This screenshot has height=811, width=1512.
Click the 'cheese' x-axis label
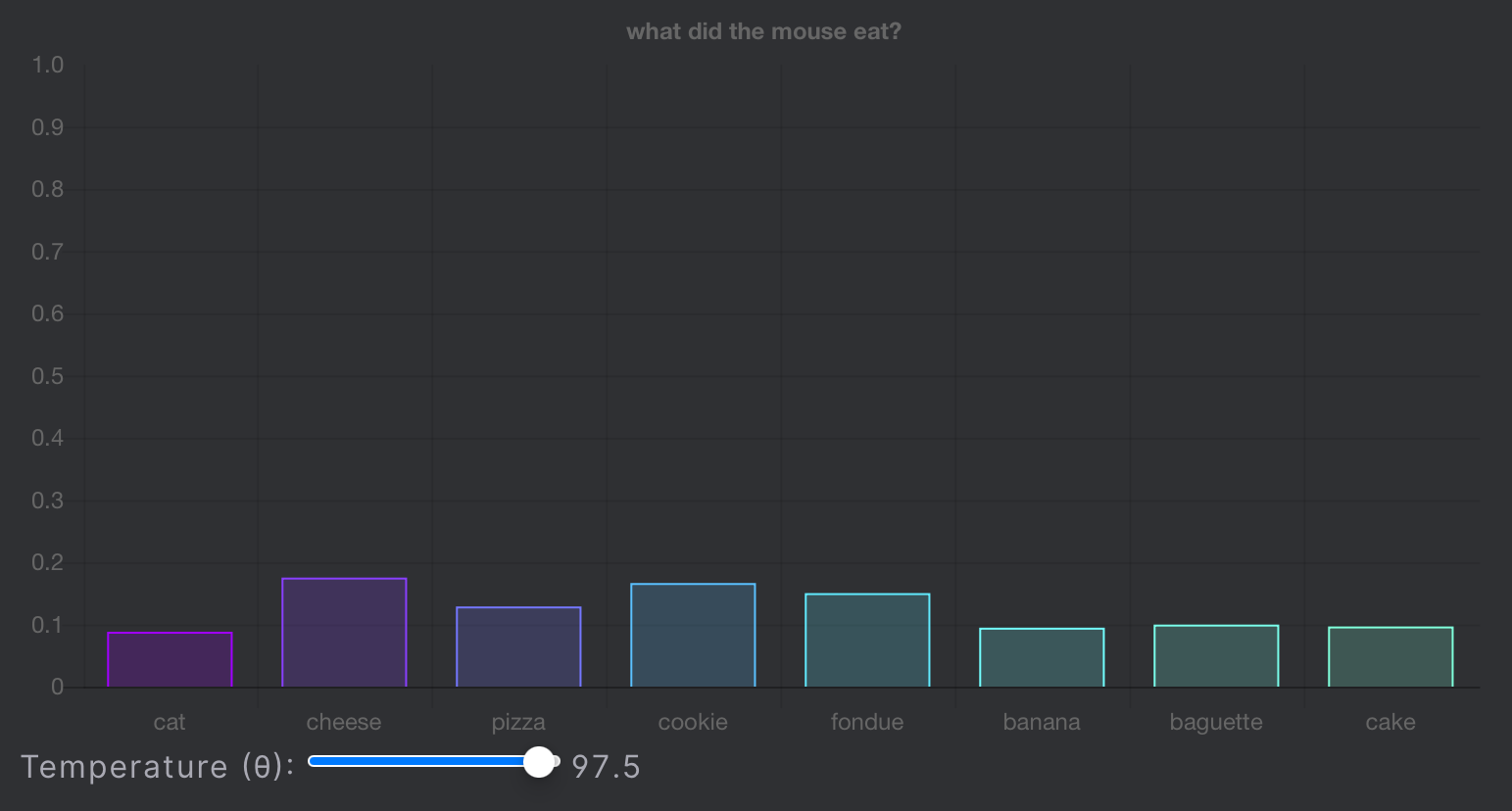coord(344,723)
